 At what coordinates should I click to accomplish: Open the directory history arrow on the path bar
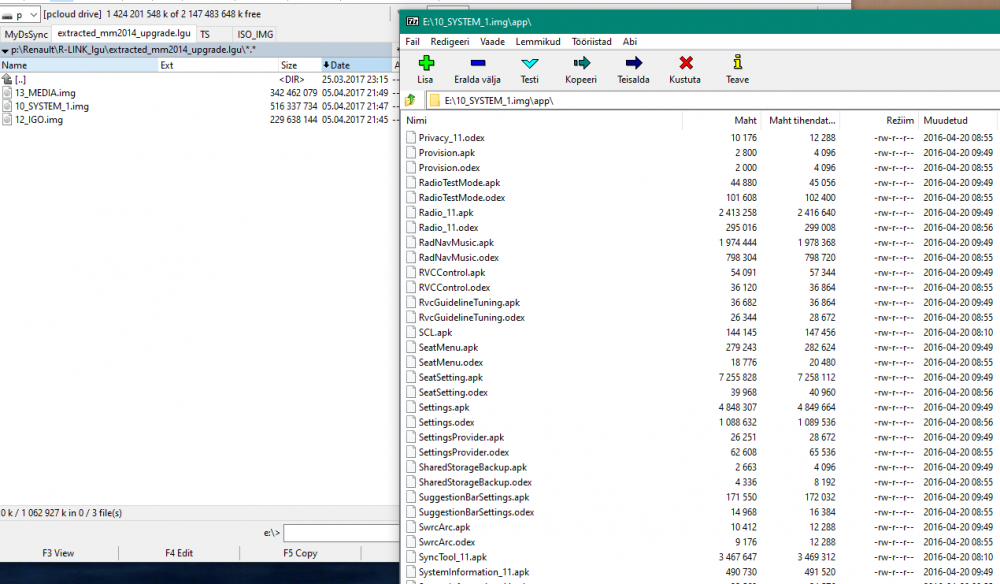pos(5,50)
